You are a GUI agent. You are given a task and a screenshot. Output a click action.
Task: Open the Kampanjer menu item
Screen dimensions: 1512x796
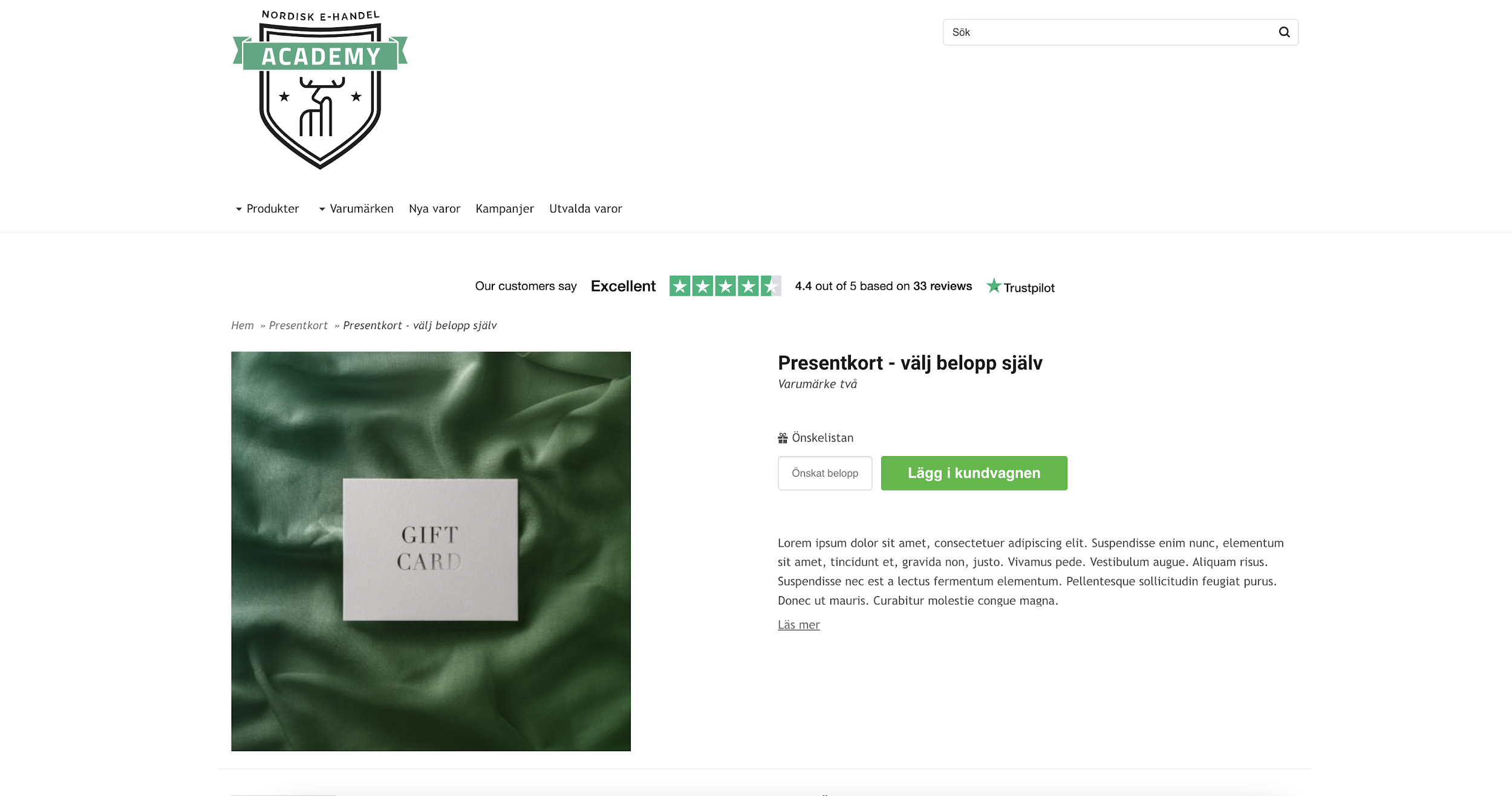point(504,209)
